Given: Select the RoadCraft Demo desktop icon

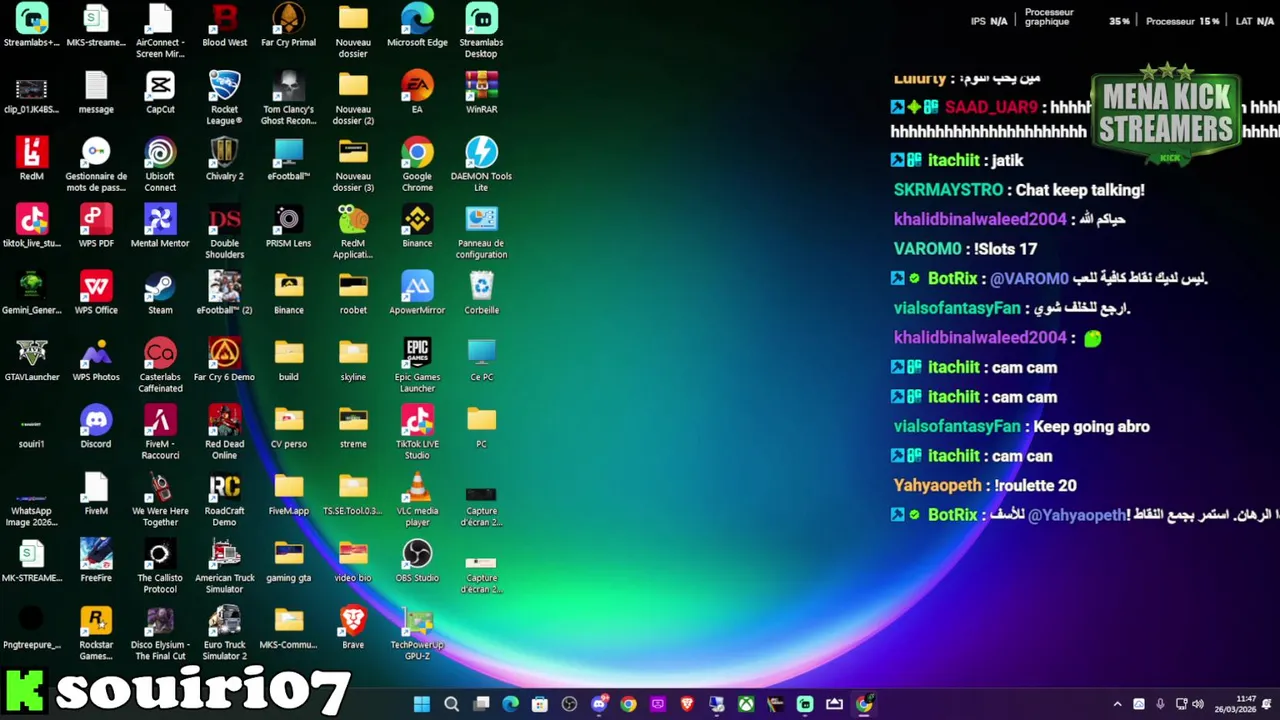Looking at the screenshot, I should tap(224, 500).
